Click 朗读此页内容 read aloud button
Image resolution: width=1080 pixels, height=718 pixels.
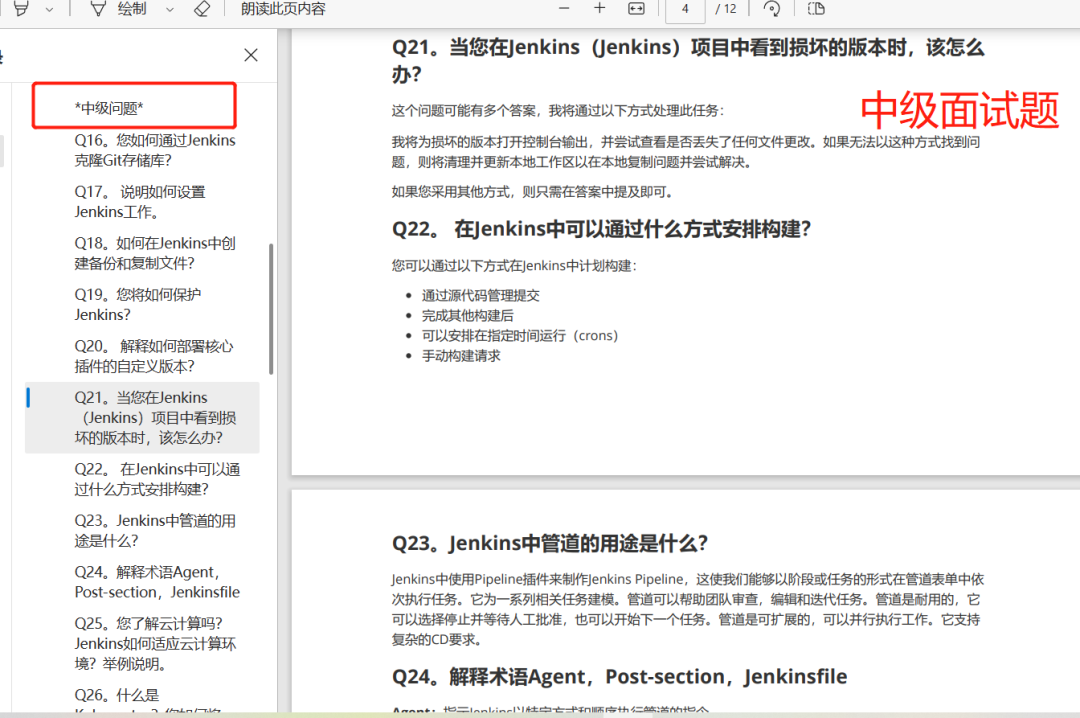[x=283, y=9]
